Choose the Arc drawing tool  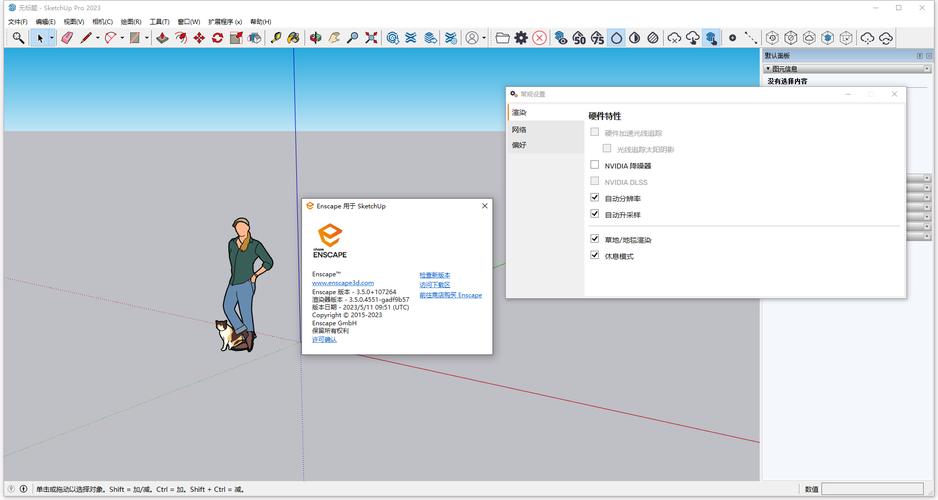pyautogui.click(x=111, y=38)
